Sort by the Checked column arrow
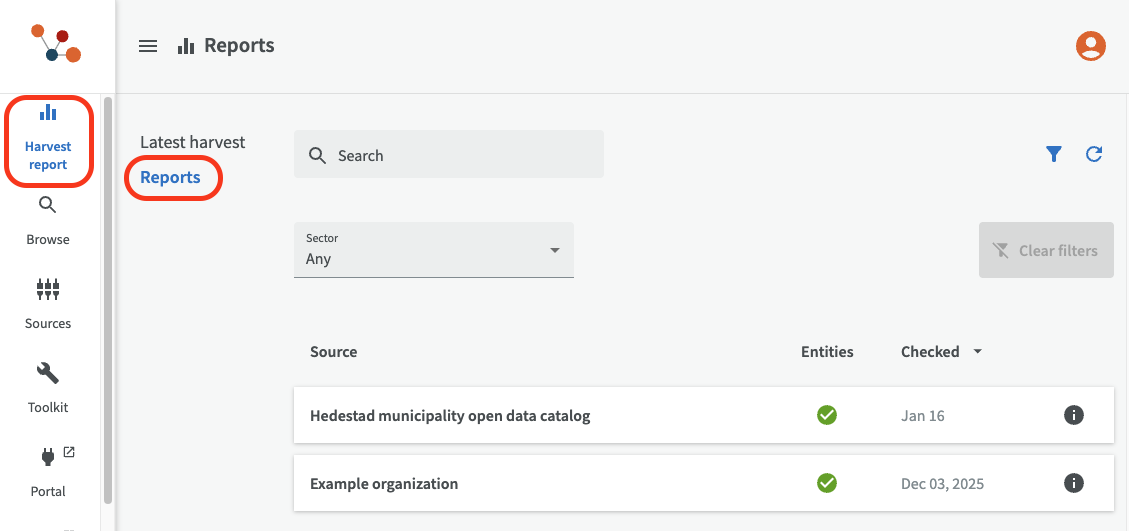 pos(977,352)
